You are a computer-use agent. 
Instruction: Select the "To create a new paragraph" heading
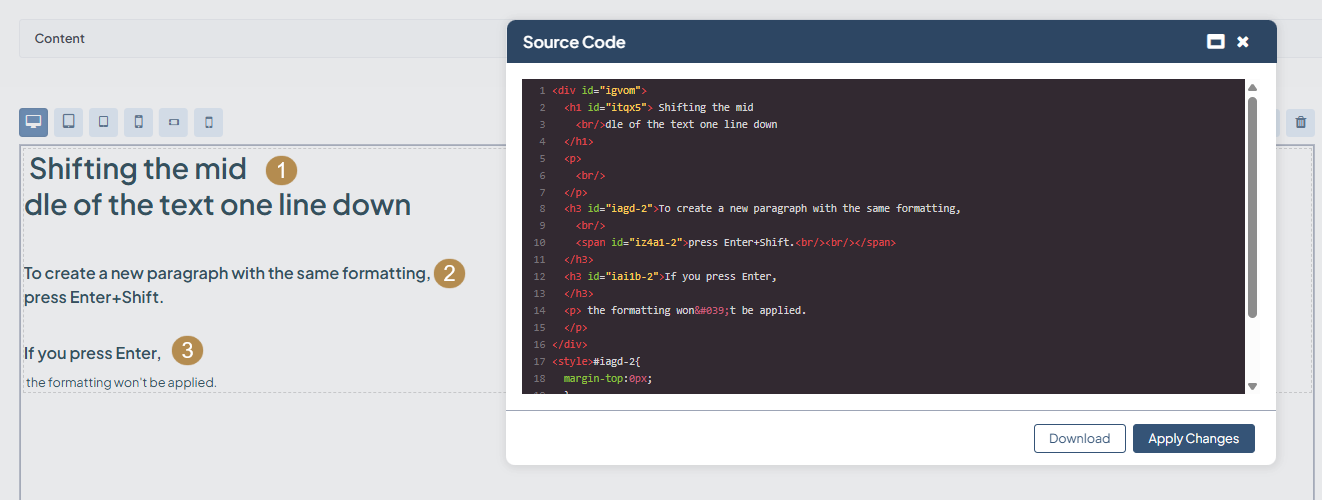coord(227,273)
